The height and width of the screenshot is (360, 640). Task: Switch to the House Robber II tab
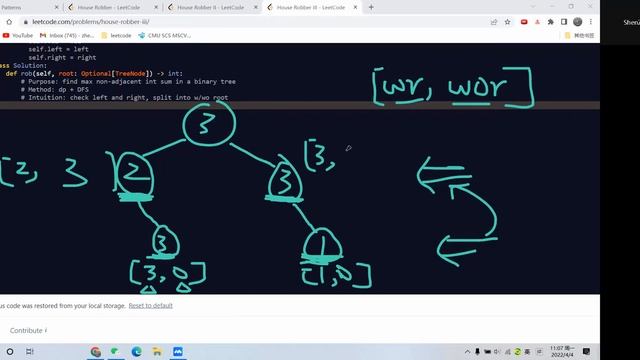[210, 7]
